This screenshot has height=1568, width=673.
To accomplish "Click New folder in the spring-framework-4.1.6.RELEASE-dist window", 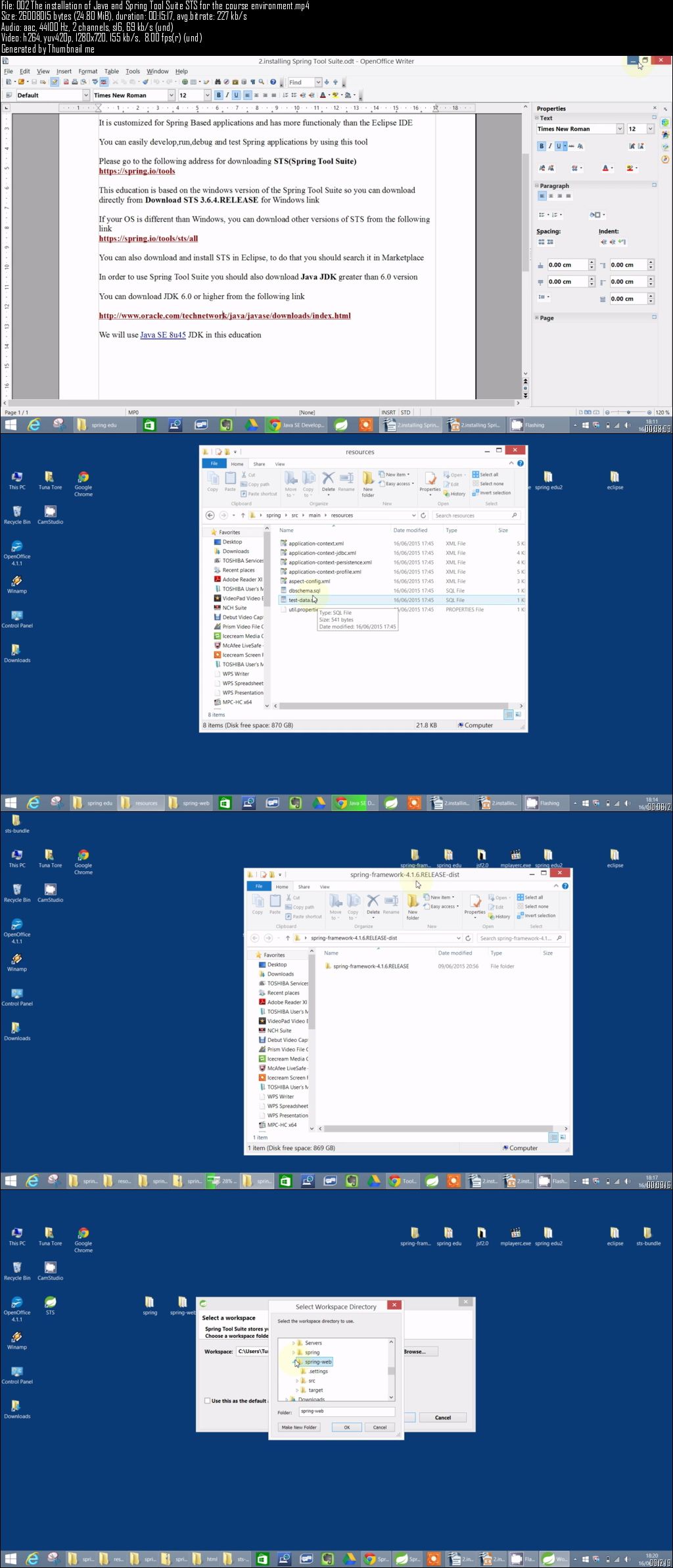I will tap(413, 907).
